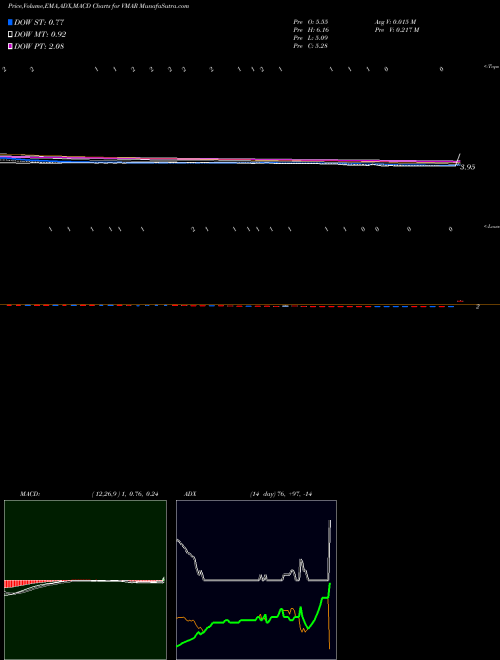Screen dimensions: 500x660
Task: Click the MACD panel title
Action: pyautogui.click(x=30, y=494)
